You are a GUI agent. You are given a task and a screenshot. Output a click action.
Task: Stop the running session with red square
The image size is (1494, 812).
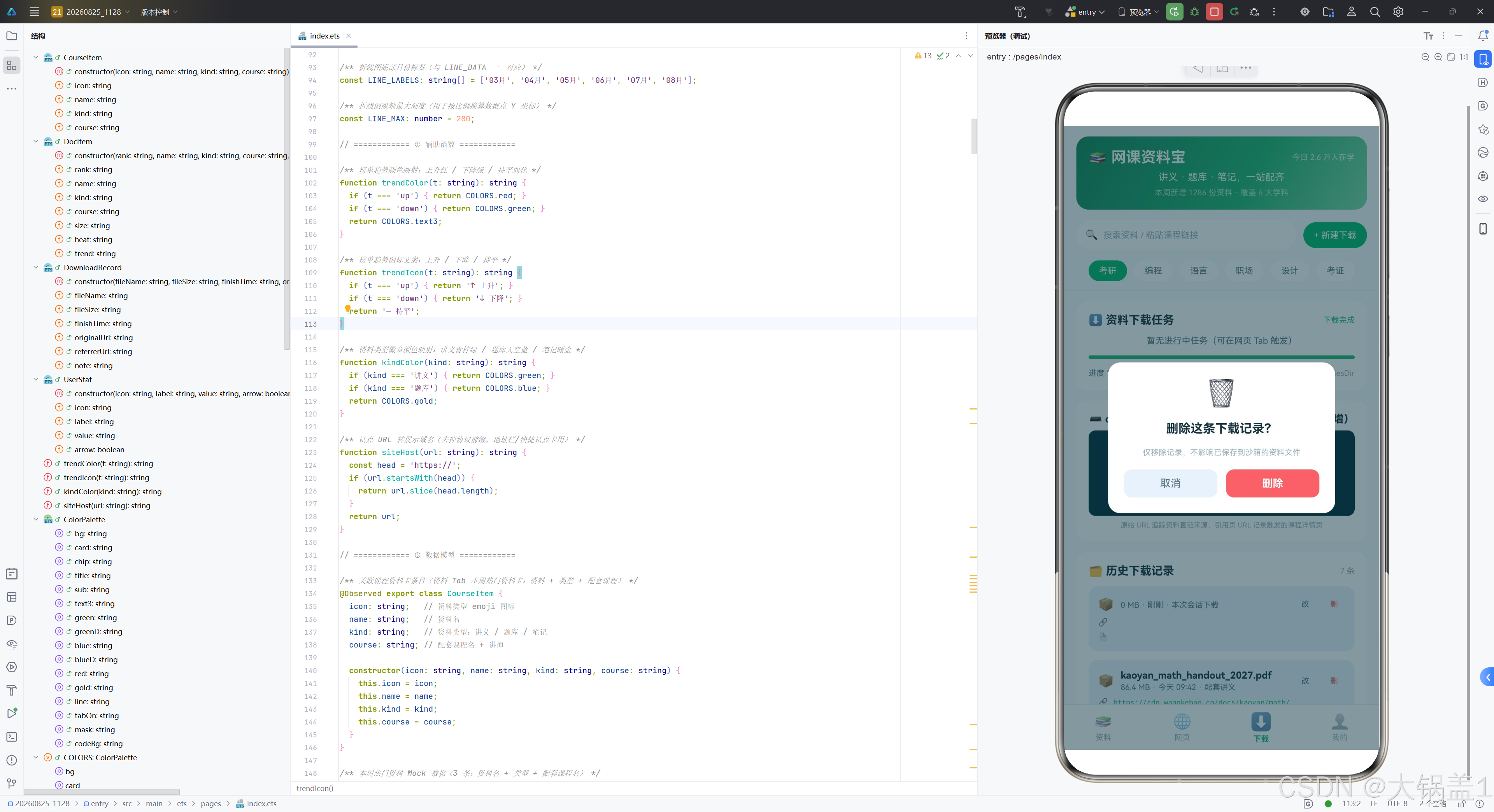click(1214, 12)
